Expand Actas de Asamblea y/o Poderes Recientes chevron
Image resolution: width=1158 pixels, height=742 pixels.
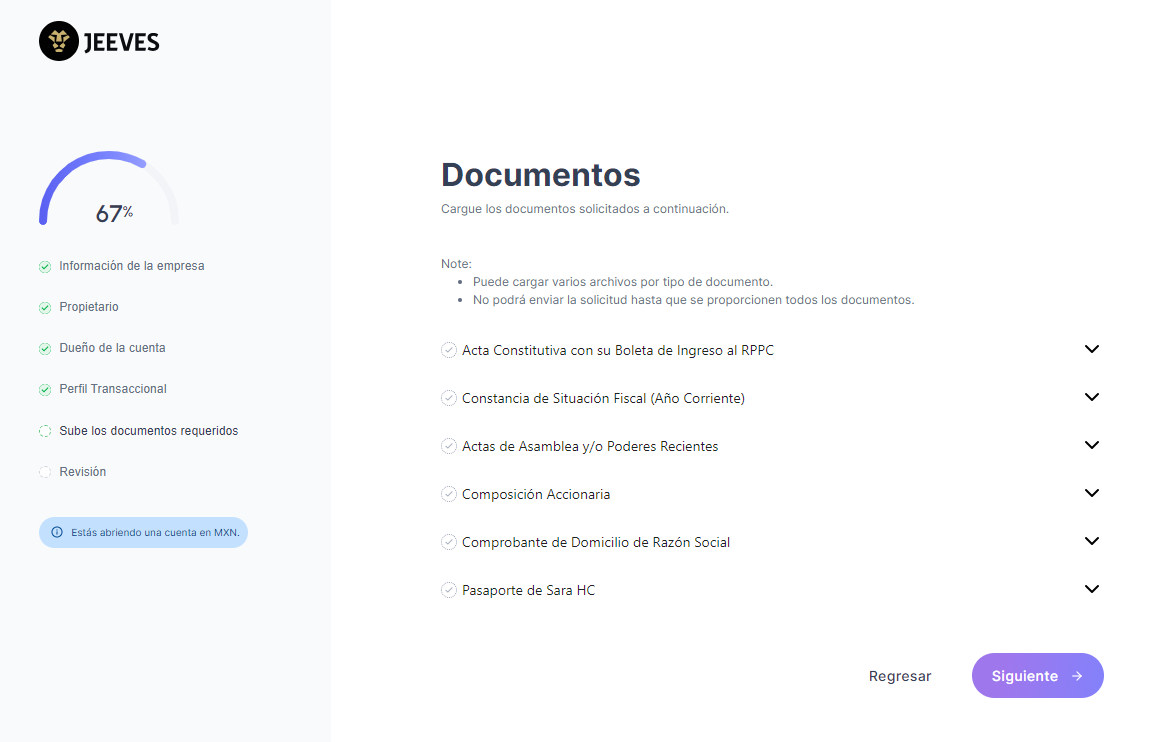click(1092, 445)
